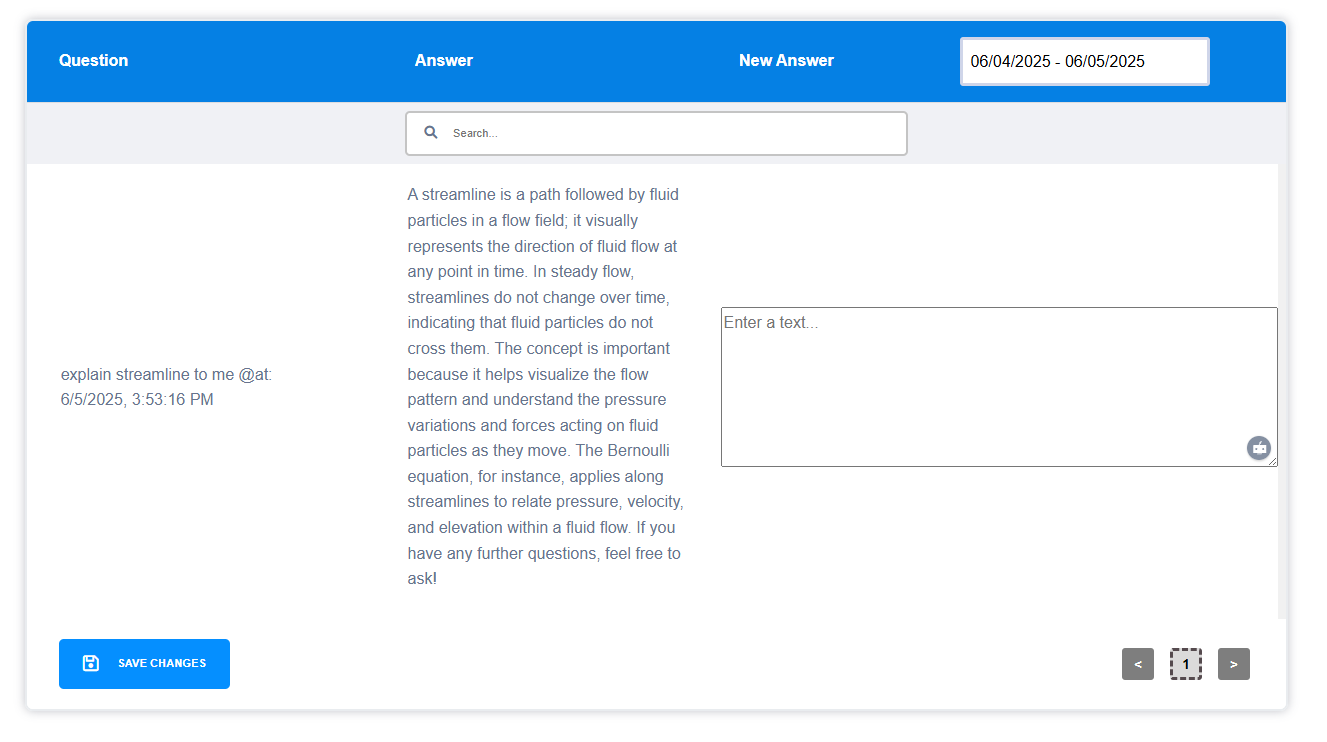The image size is (1327, 742).
Task: Click the New Answer column header
Action: tap(786, 60)
